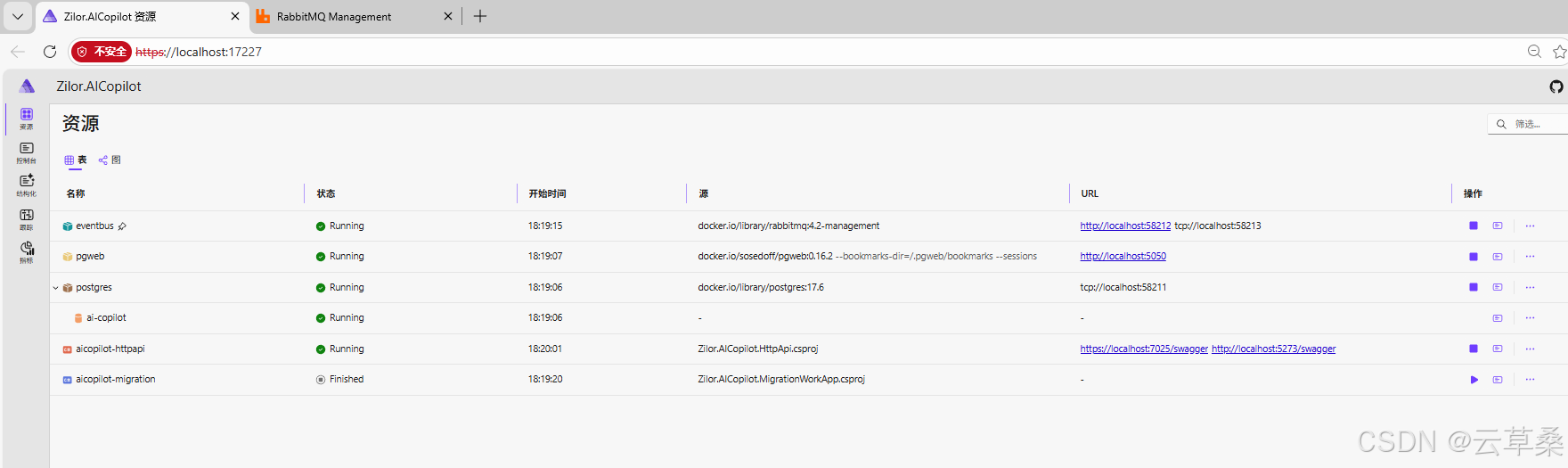The height and width of the screenshot is (468, 1568).
Task: Reload the page
Action: click(50, 52)
